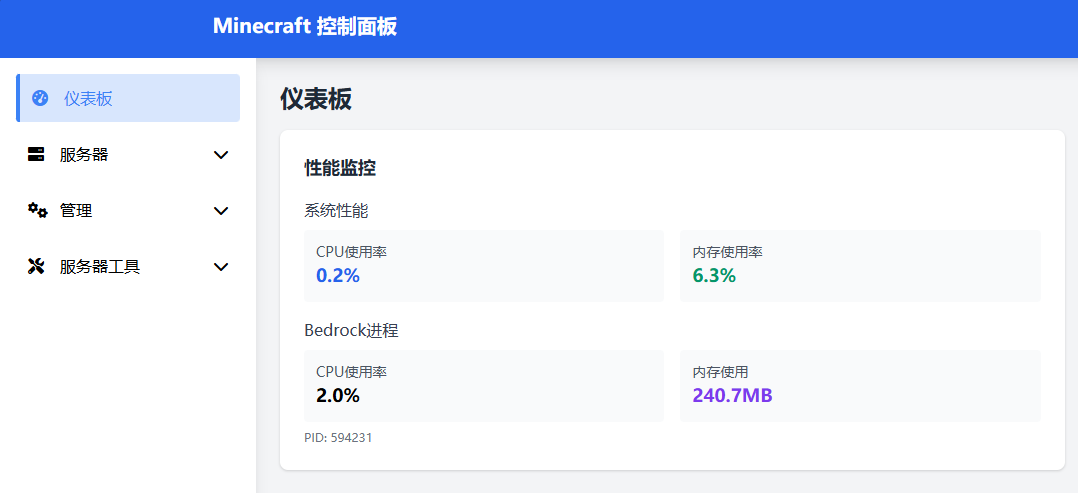Expand the 服务器 menu chevron
Viewport: 1078px width, 493px height.
[222, 155]
